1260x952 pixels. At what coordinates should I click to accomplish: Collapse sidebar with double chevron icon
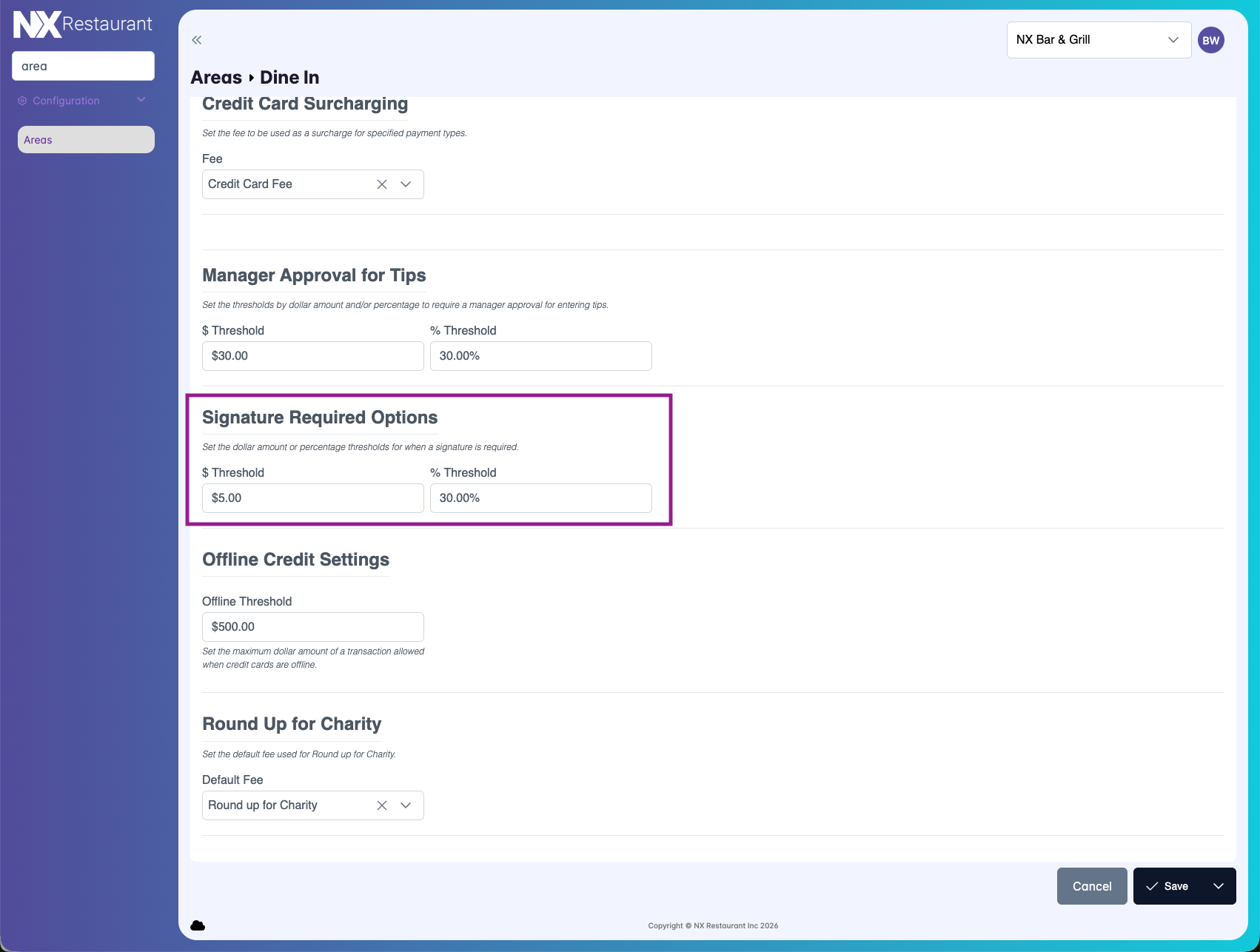[x=197, y=40]
